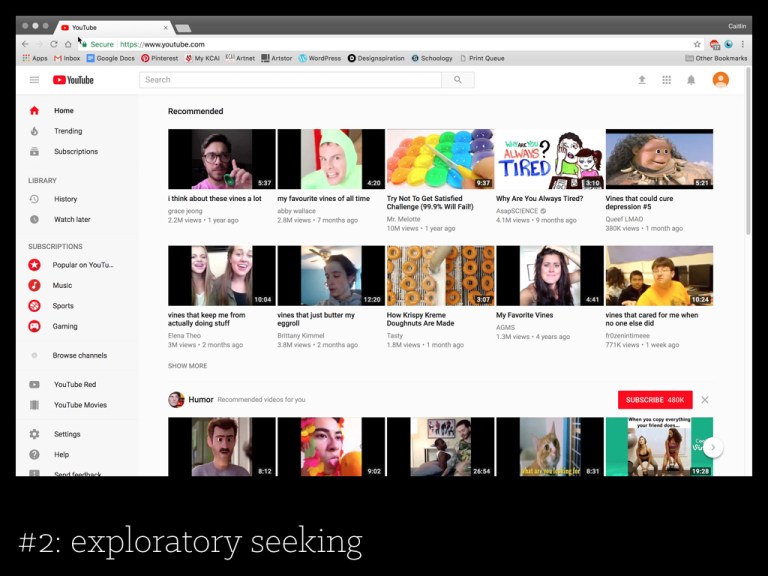Open History in the Library section
Image resolution: width=768 pixels, height=576 pixels.
tap(65, 199)
